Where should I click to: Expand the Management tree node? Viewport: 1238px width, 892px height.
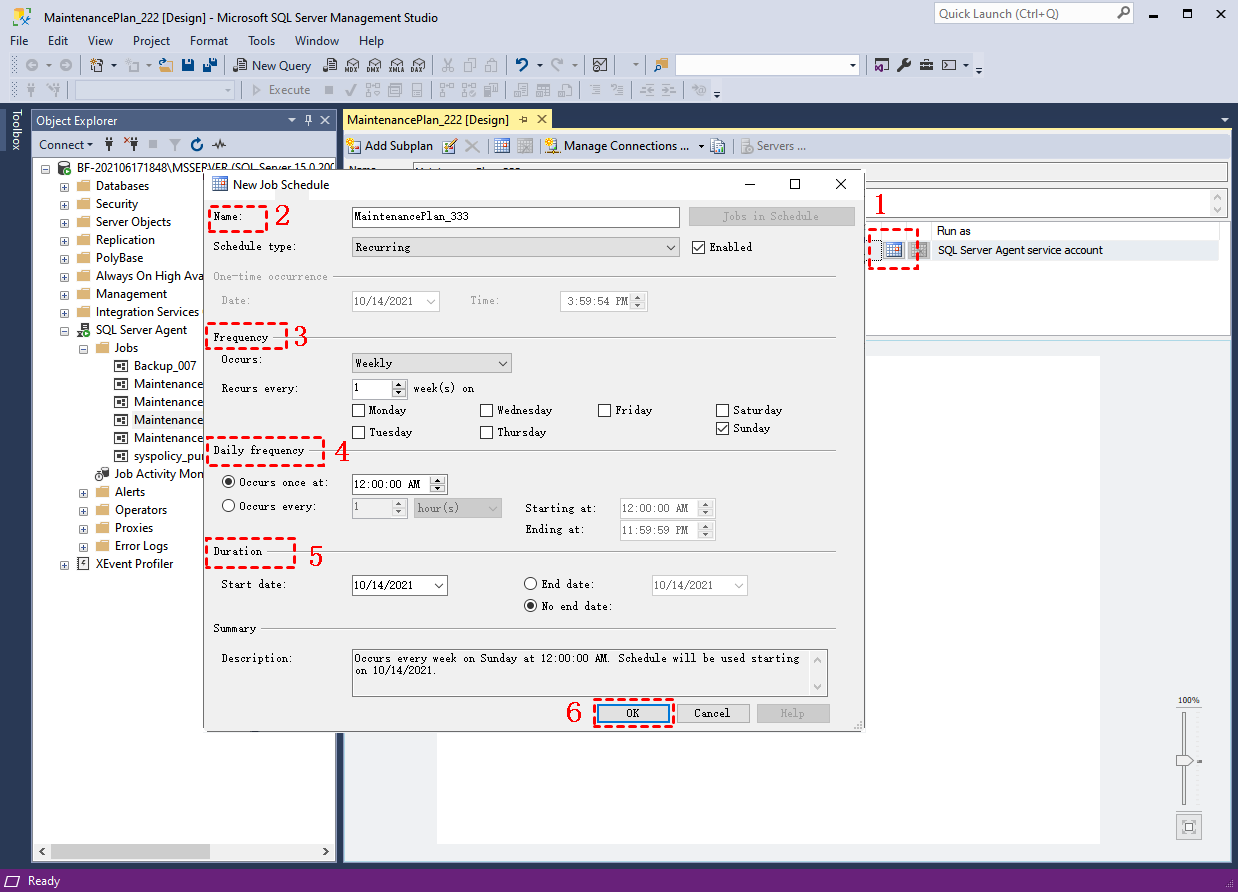coord(65,294)
